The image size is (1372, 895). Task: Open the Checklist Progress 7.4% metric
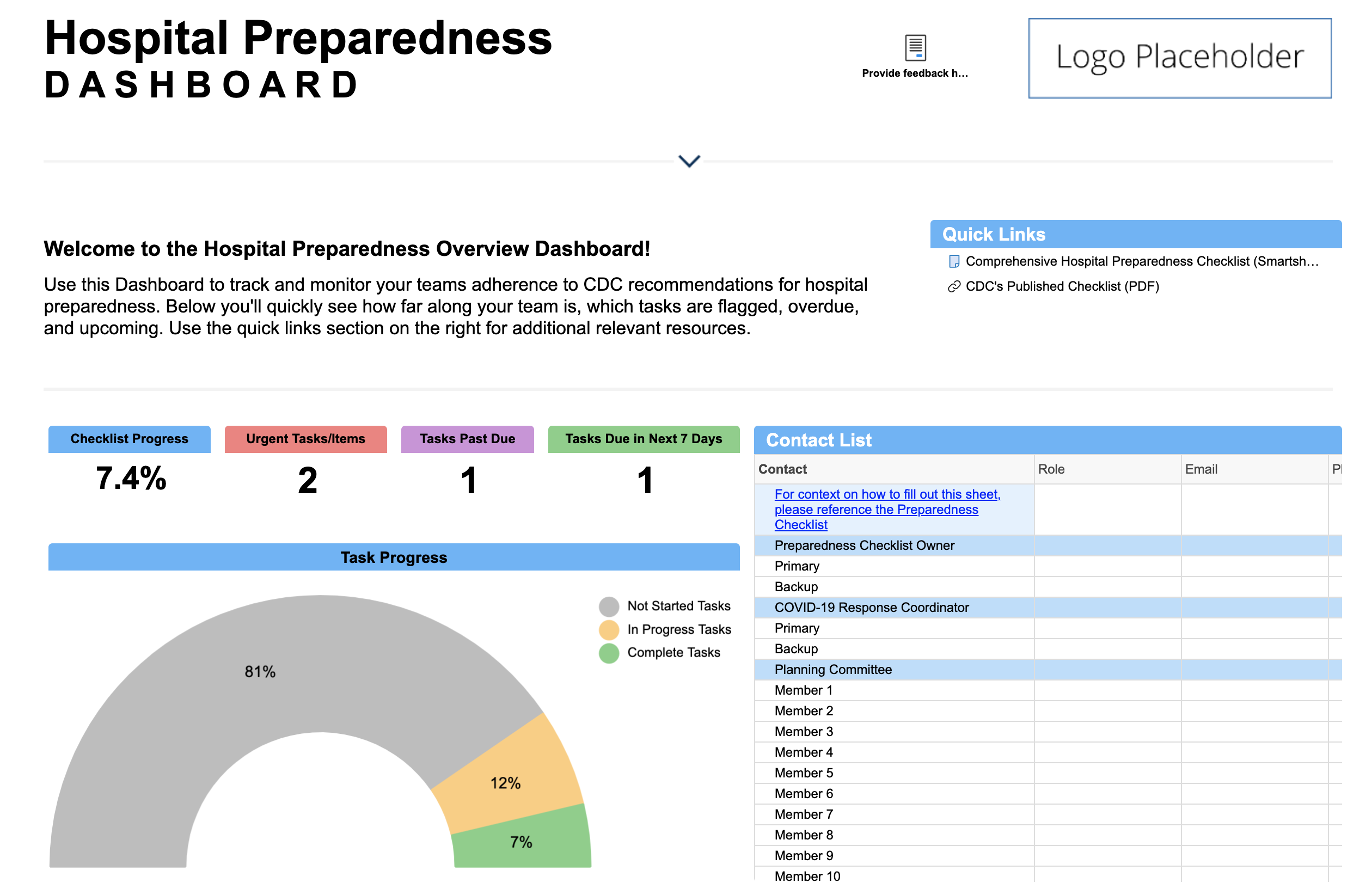point(131,479)
